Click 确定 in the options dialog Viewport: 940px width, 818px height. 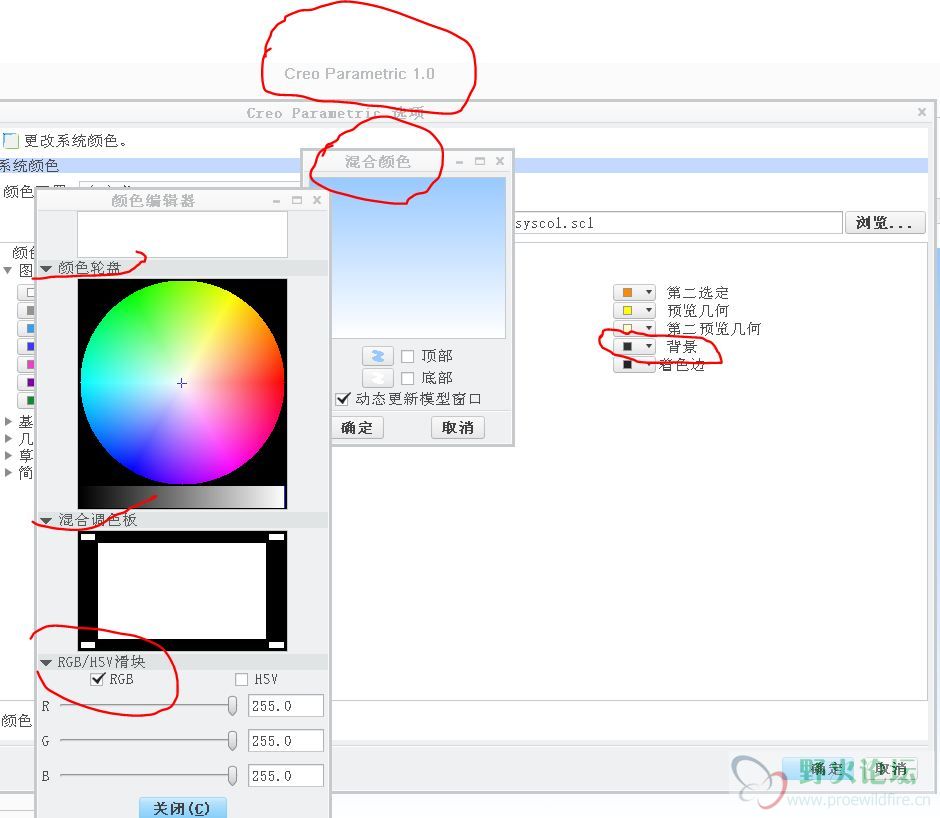tap(827, 769)
